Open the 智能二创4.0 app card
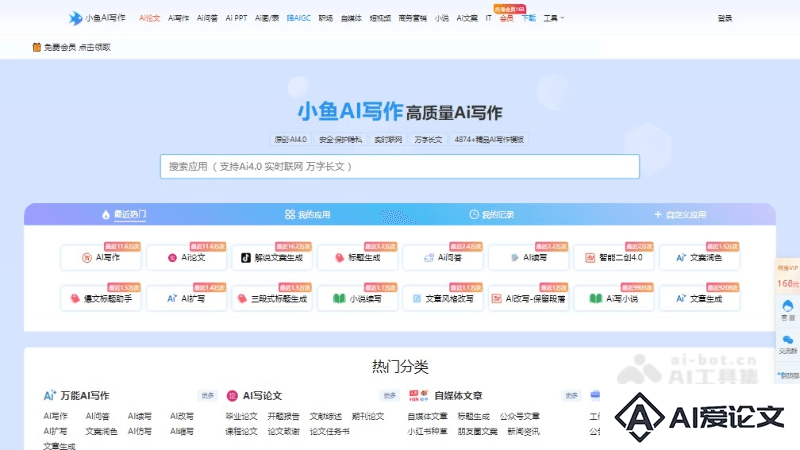 [x=614, y=258]
